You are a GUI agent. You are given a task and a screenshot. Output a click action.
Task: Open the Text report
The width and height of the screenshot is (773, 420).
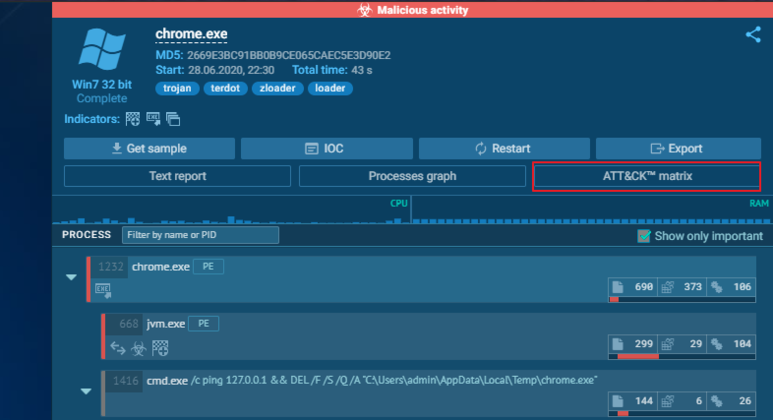coord(177,176)
